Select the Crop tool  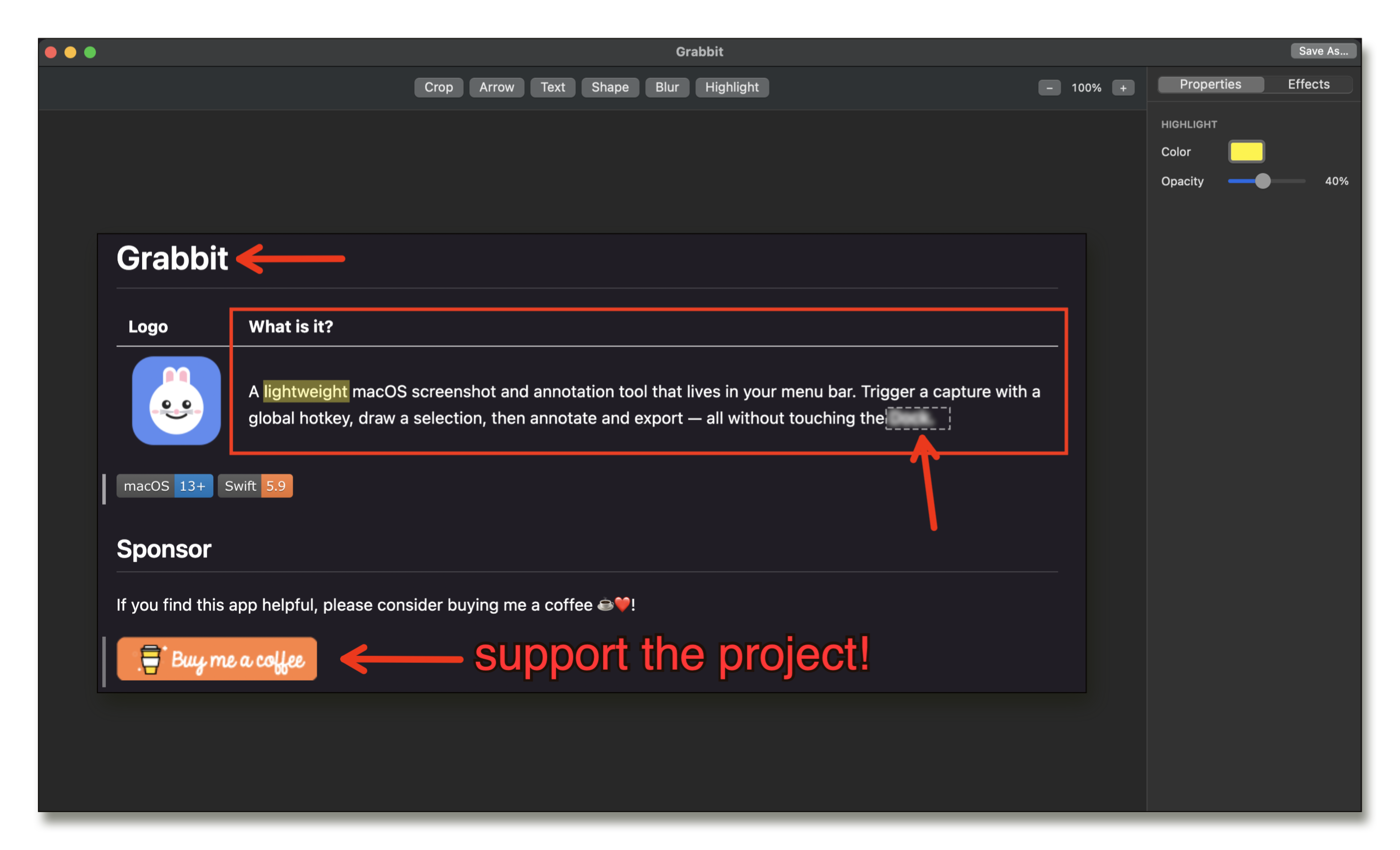tap(438, 87)
